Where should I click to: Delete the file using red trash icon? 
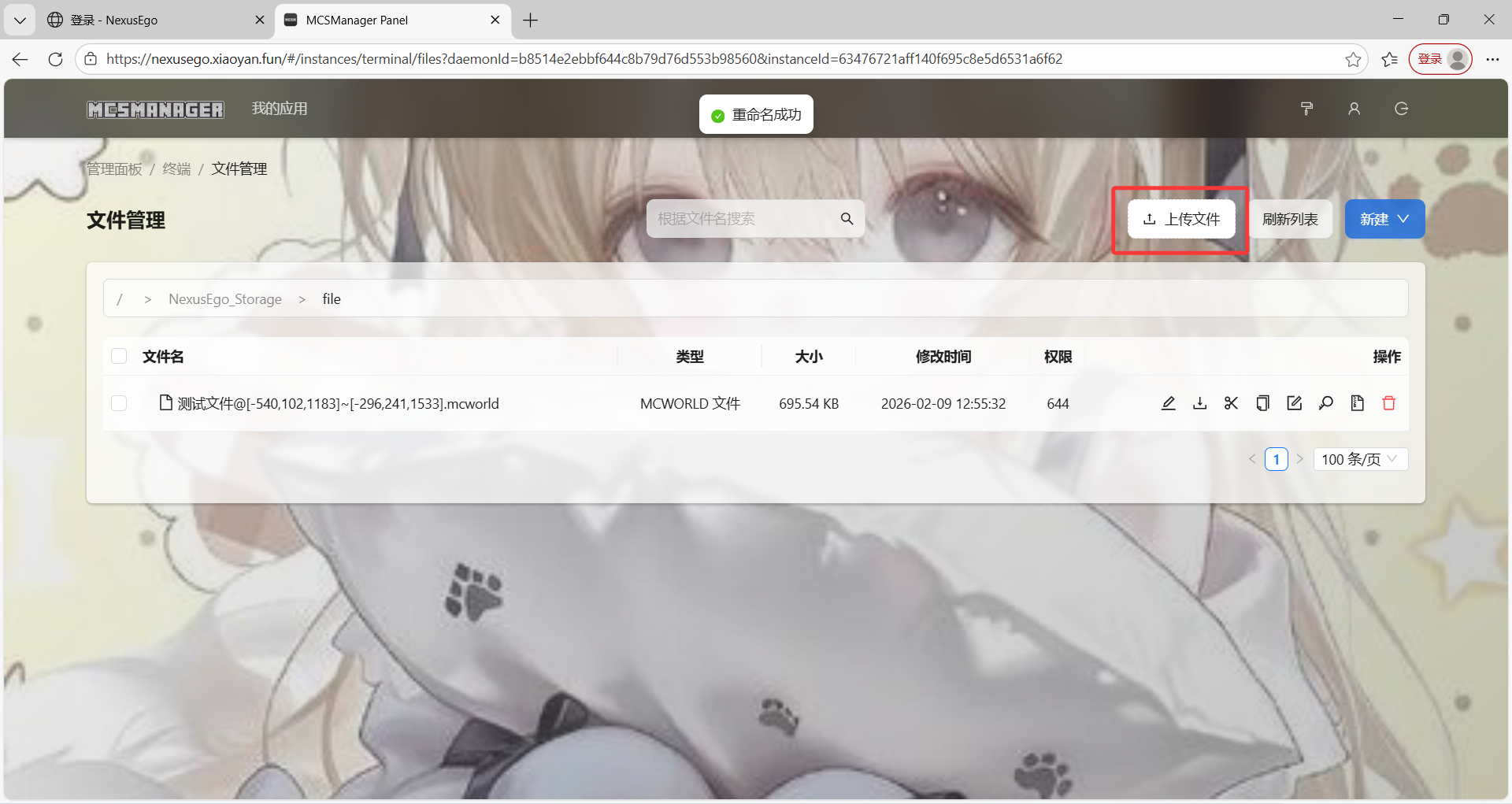(x=1389, y=403)
